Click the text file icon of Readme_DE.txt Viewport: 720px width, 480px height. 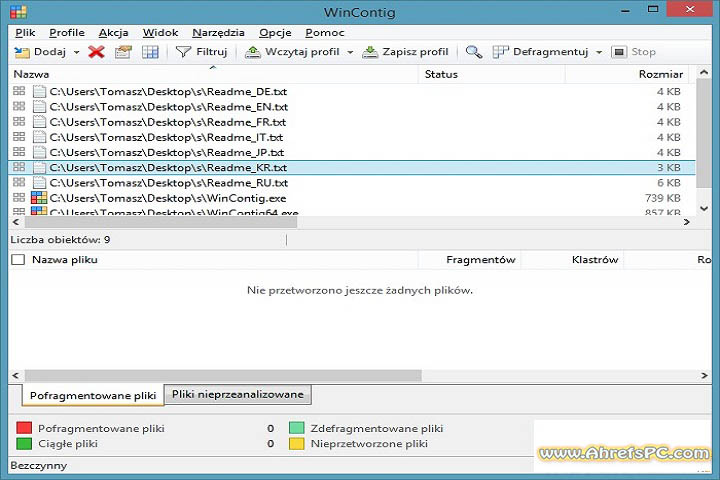click(x=39, y=91)
